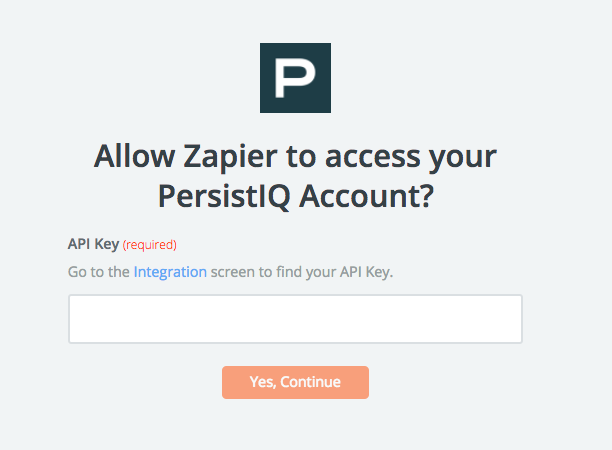612x450 pixels.
Task: Click the PersistIQ Account? heading line
Action: pyautogui.click(x=295, y=196)
